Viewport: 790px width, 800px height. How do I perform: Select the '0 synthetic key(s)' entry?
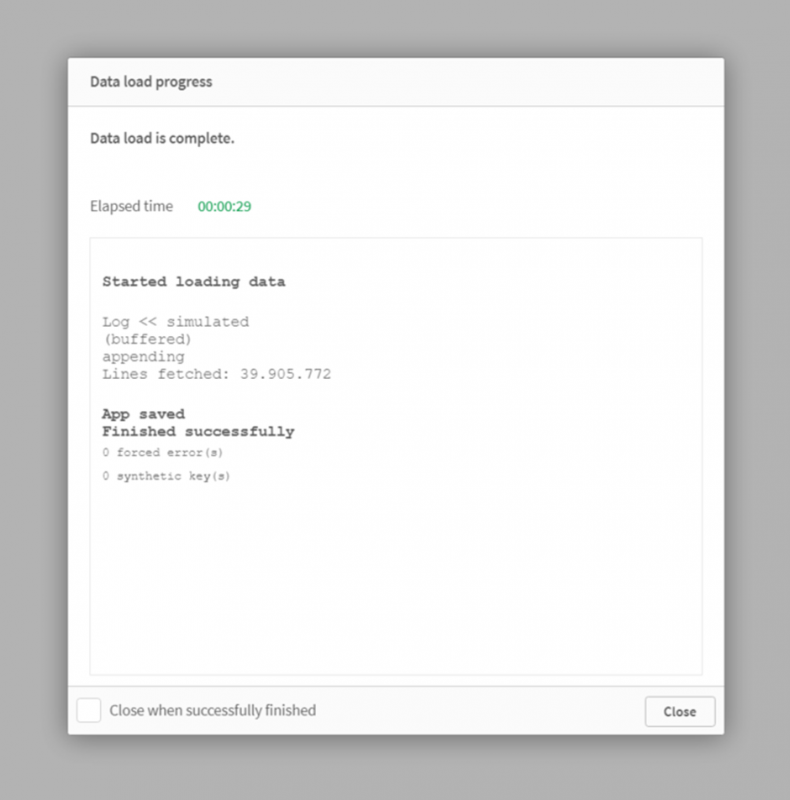pyautogui.click(x=168, y=476)
